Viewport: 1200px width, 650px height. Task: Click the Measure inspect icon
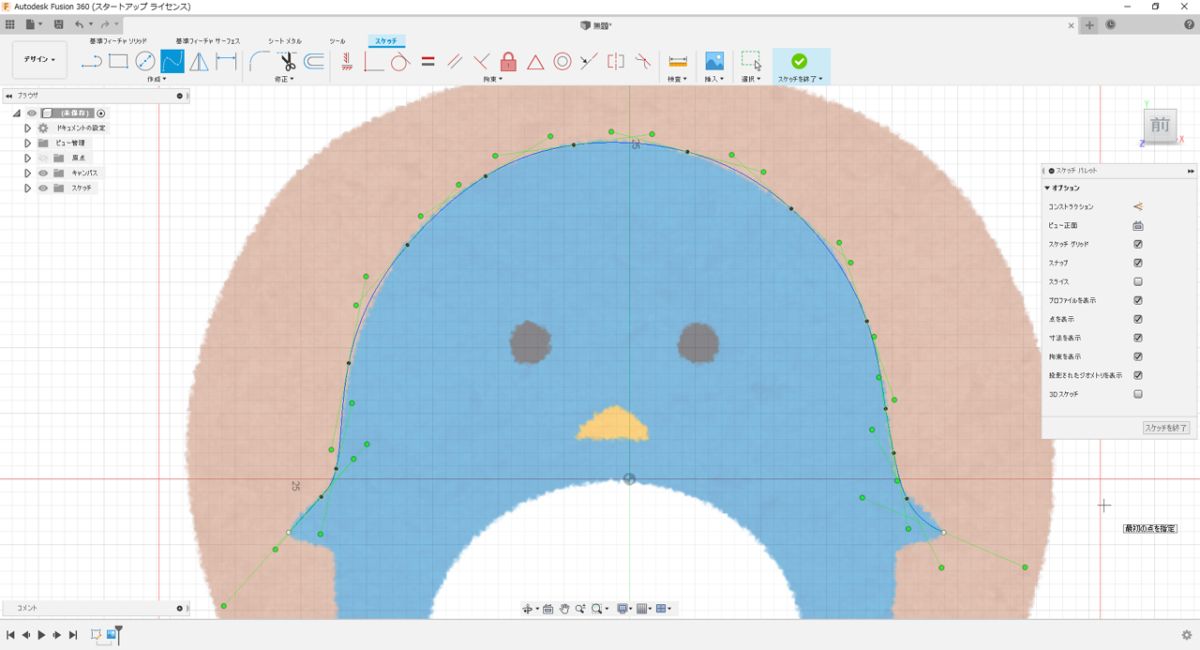point(678,61)
